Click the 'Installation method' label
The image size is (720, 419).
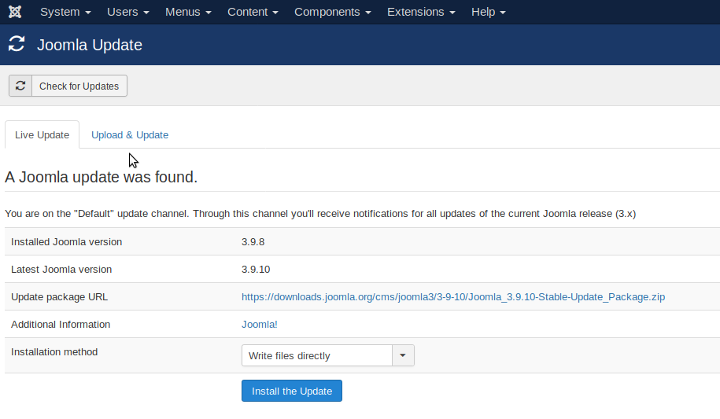coord(54,352)
